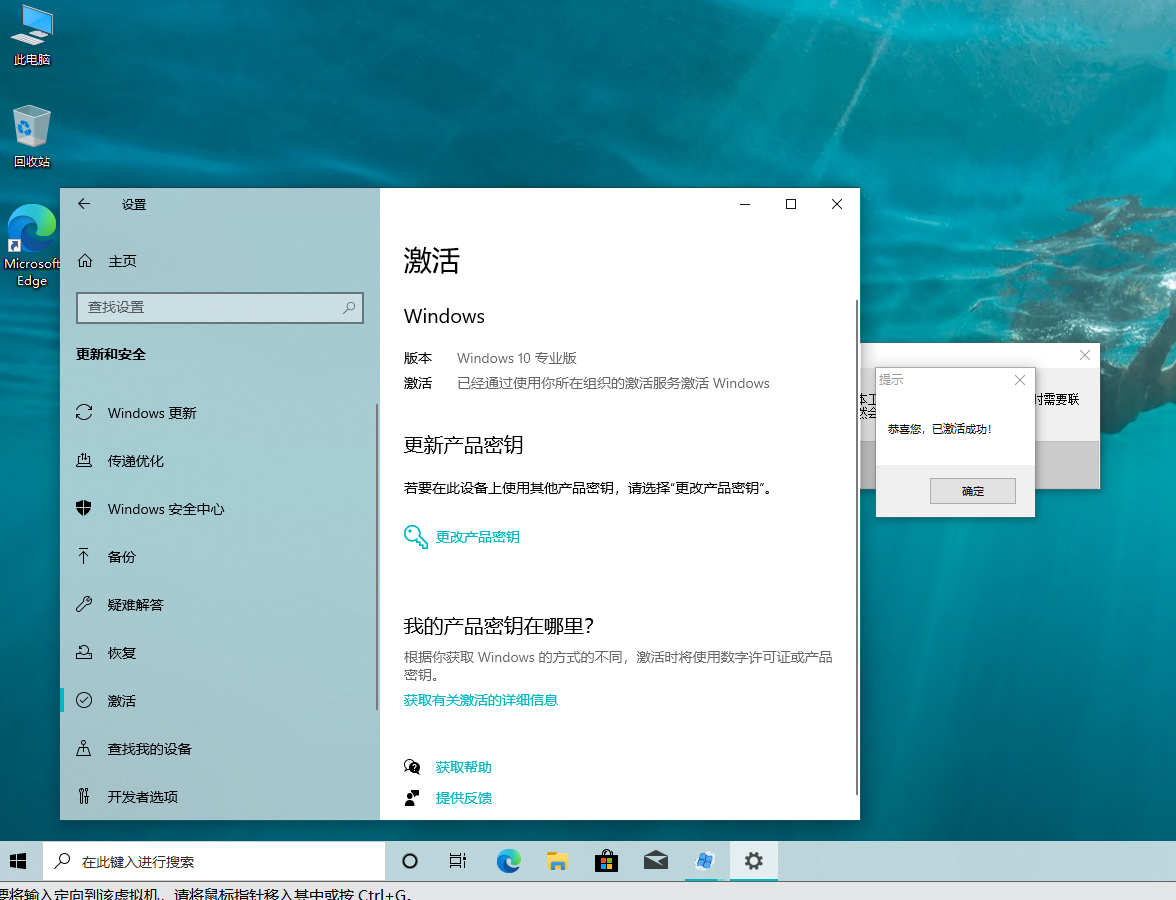Click the 获取帮助 chat bubble icon

tap(412, 766)
